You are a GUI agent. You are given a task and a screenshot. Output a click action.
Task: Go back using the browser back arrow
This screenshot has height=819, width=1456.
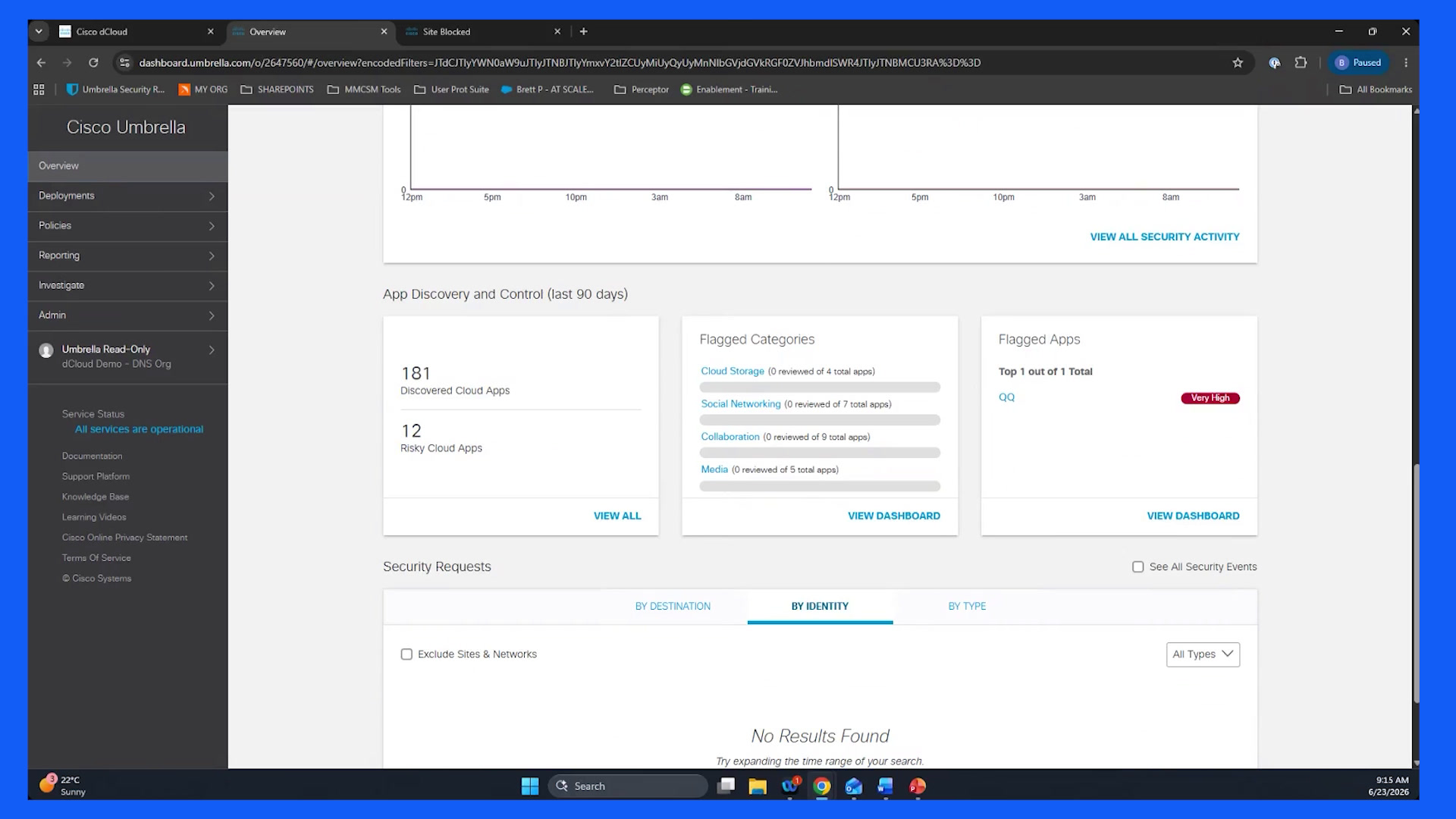(x=42, y=63)
